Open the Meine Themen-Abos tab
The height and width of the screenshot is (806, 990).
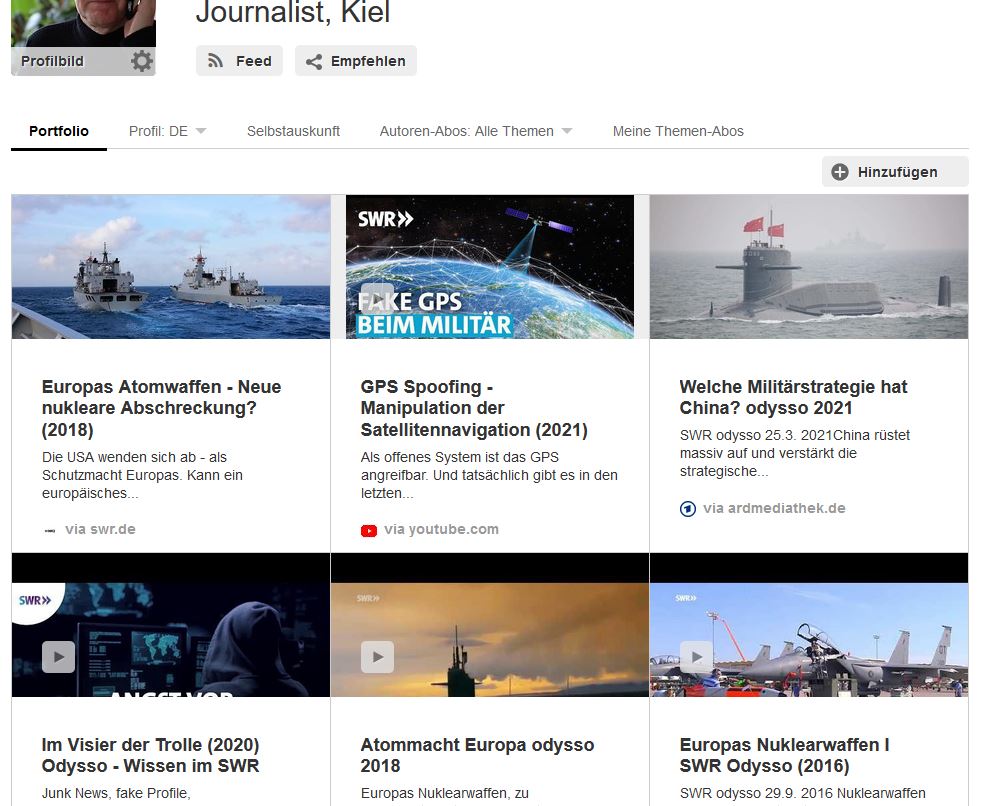tap(678, 131)
